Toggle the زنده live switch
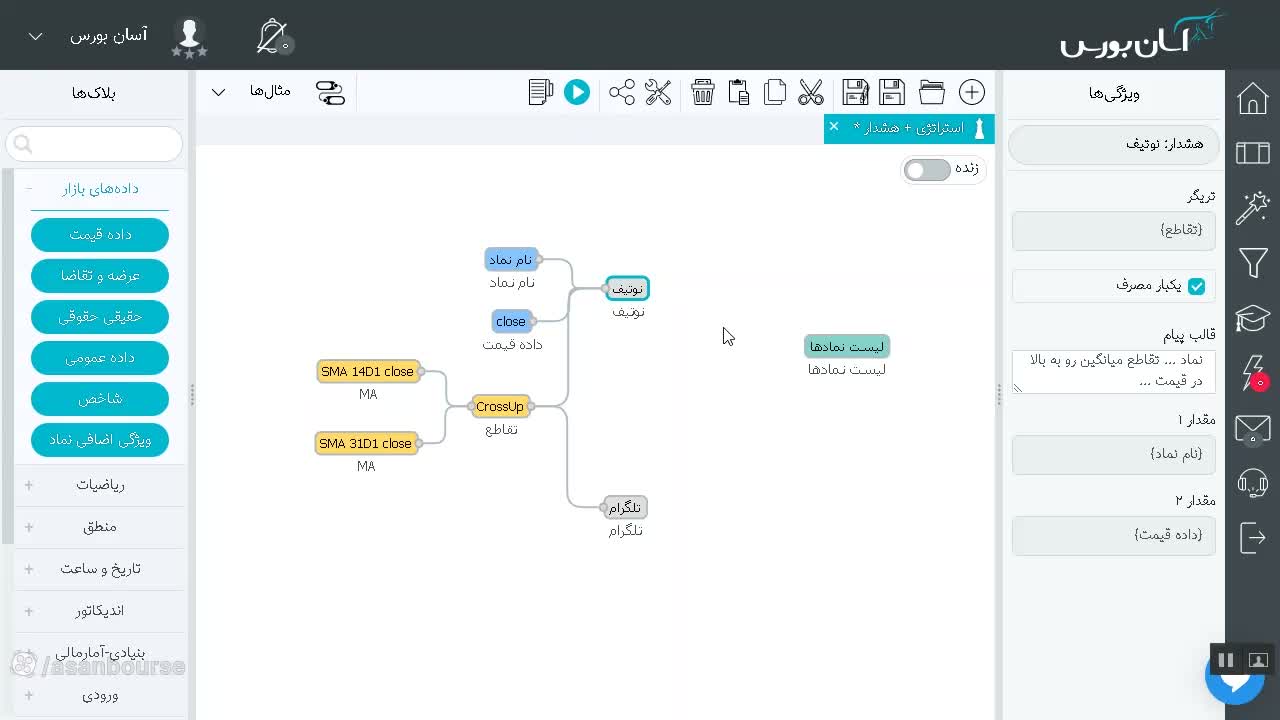Image resolution: width=1280 pixels, height=720 pixels. [x=927, y=170]
